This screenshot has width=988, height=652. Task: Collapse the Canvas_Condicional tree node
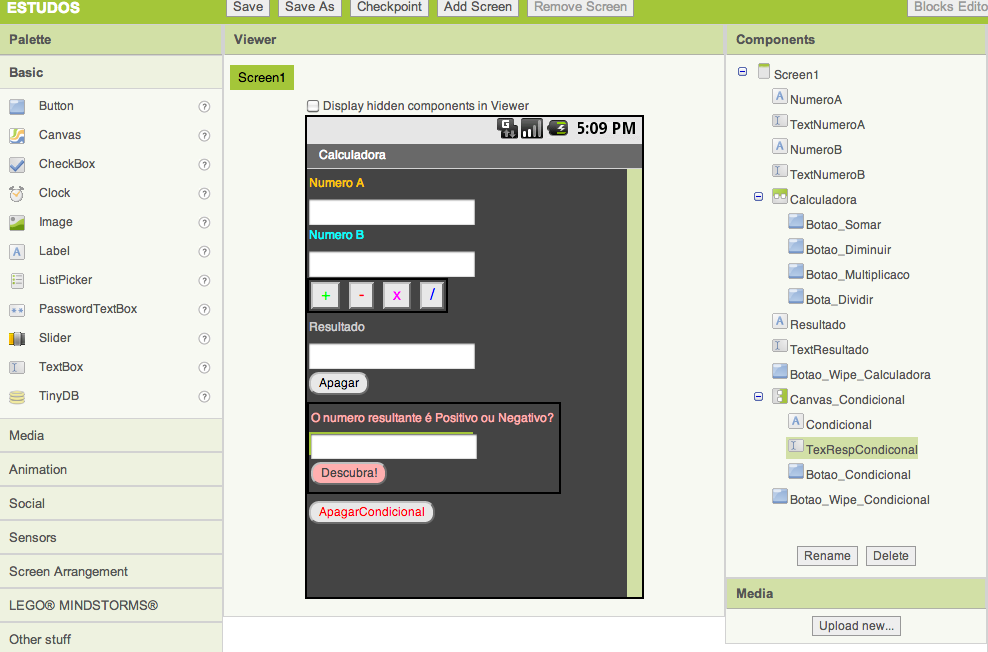click(759, 398)
